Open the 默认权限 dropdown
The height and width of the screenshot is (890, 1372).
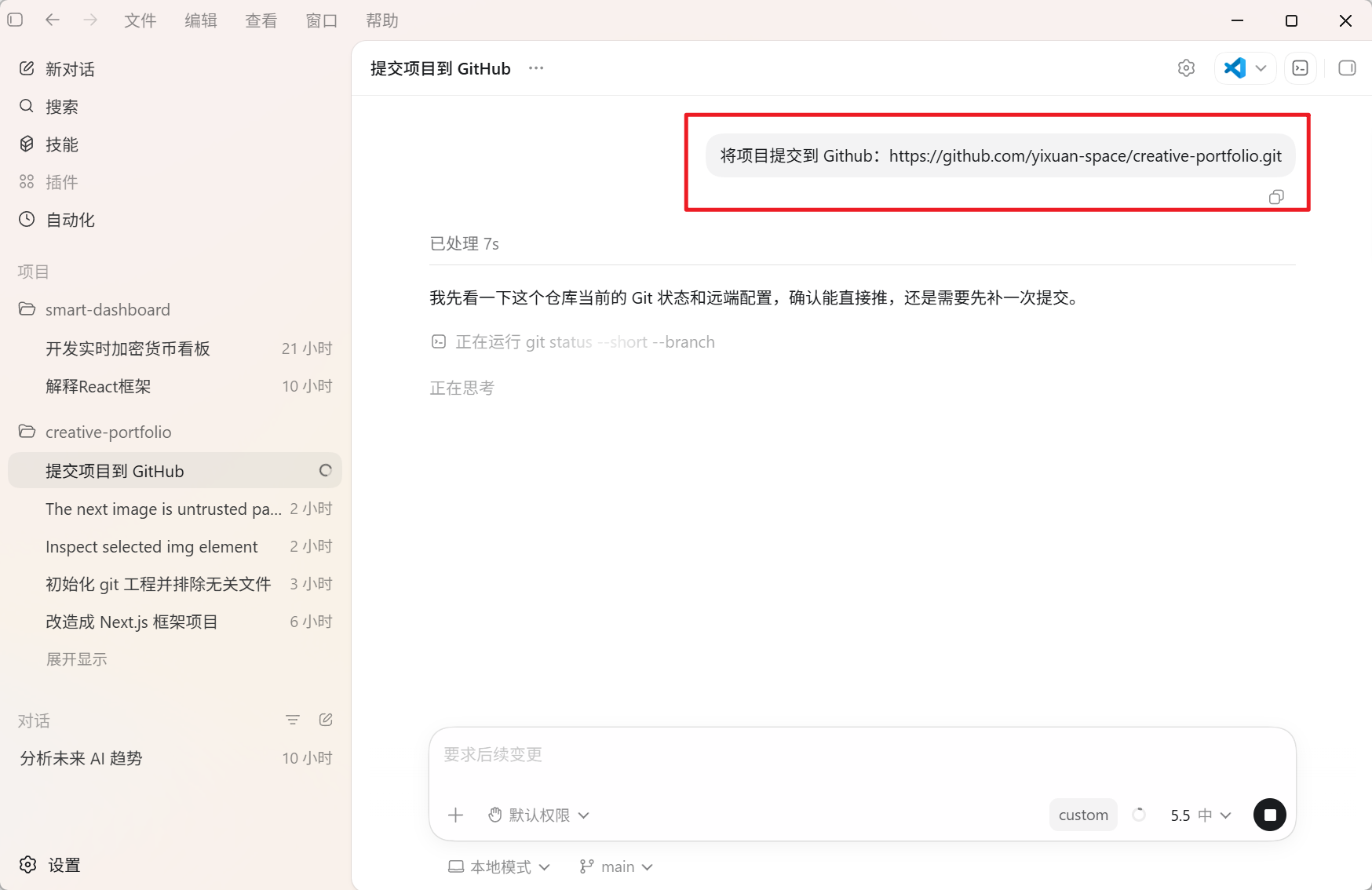tap(538, 815)
